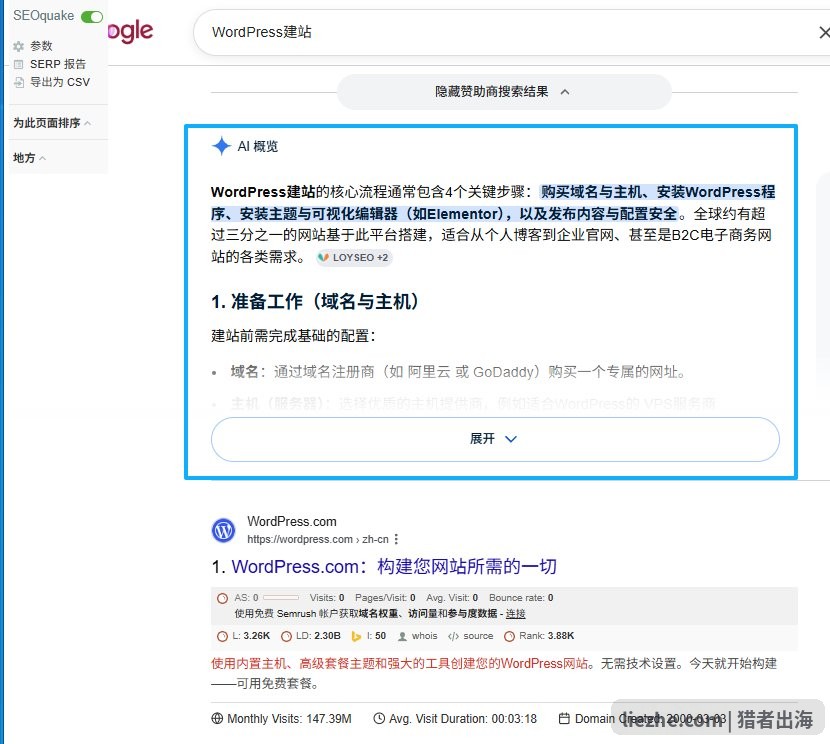This screenshot has height=744, width=830.
Task: View page source via source link
Action: [x=478, y=636]
